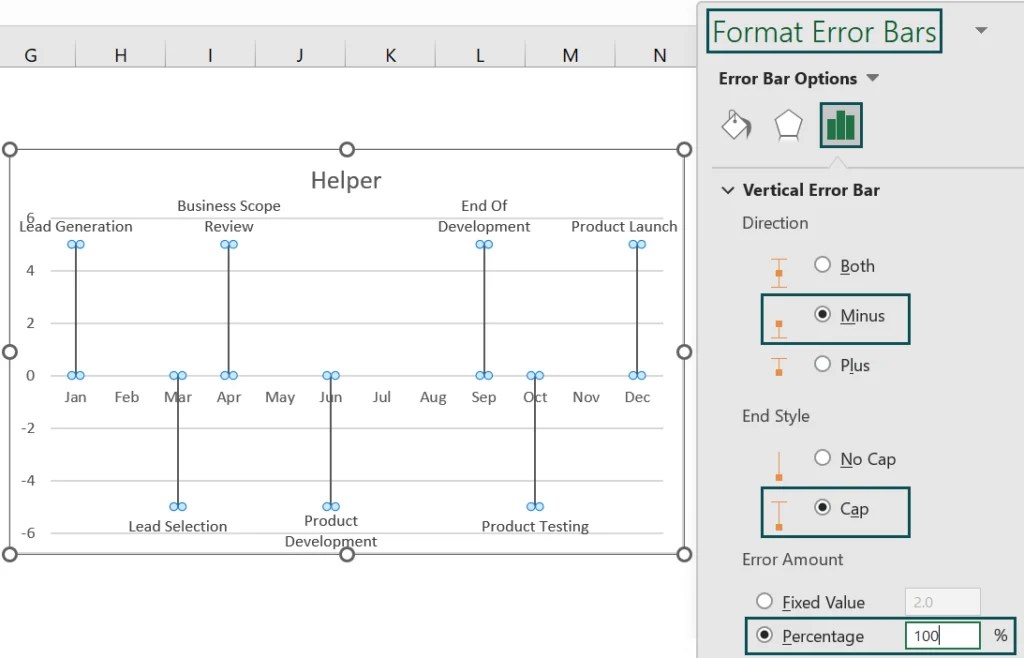Click the Effects pentagon icon

[788, 125]
